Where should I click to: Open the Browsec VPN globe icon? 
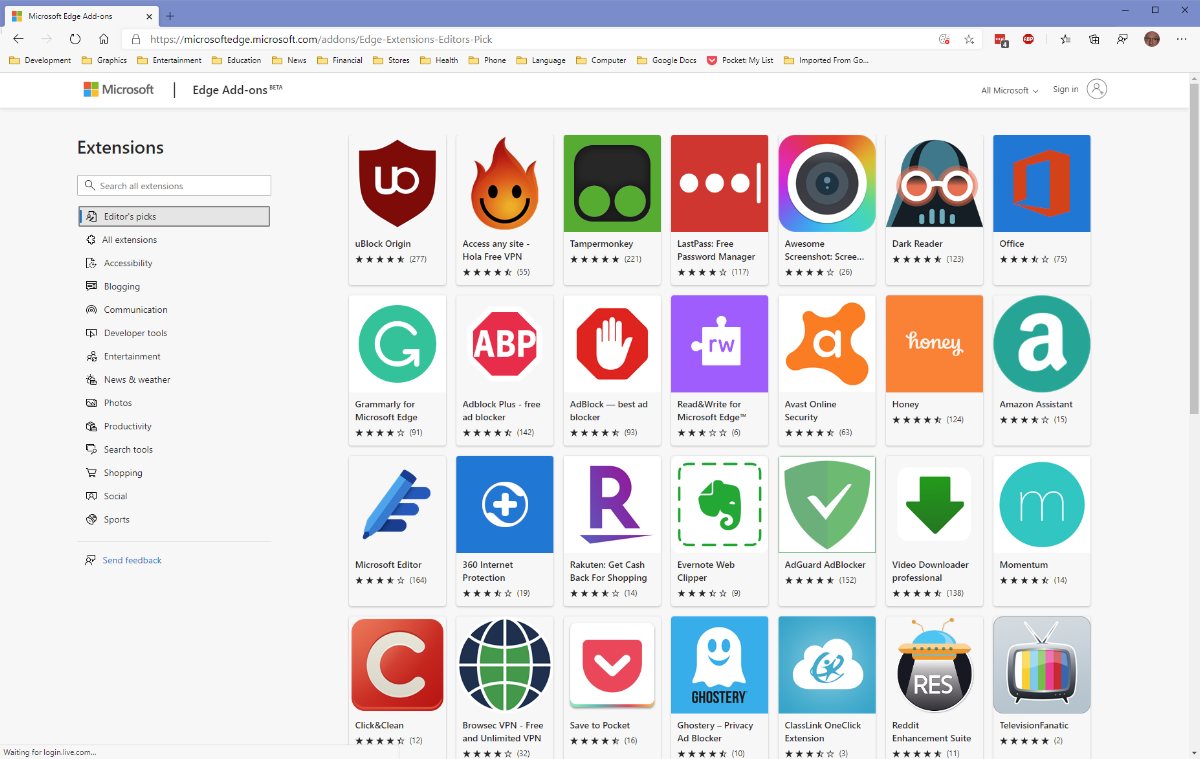tap(505, 665)
